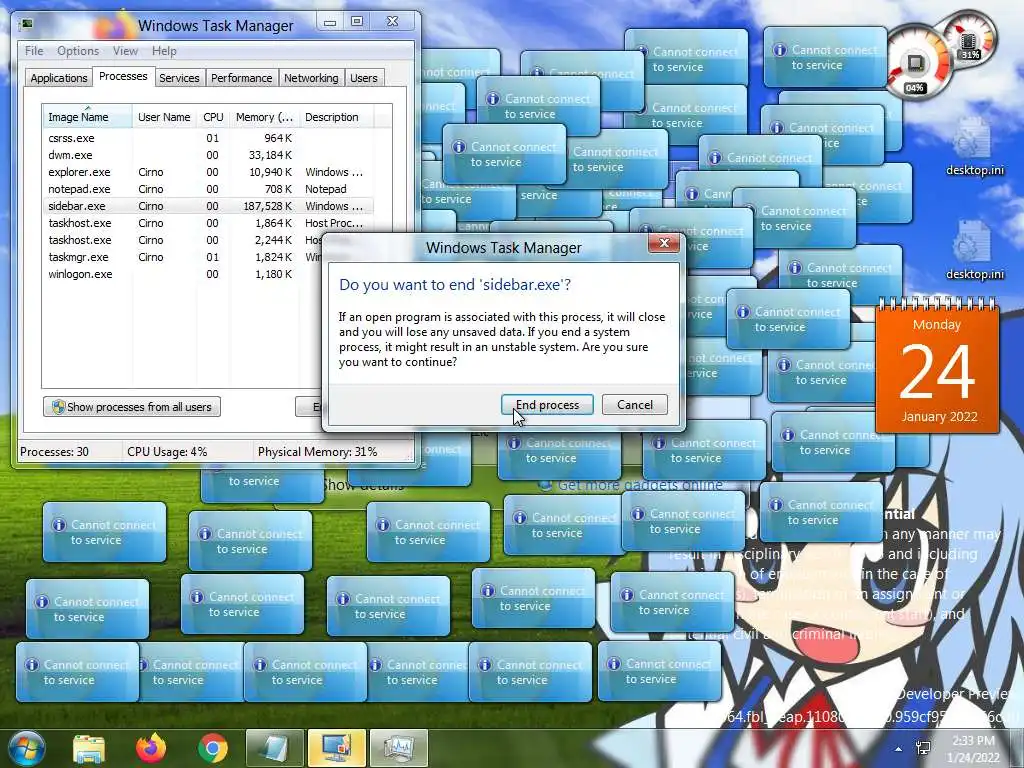Select taskhost.exe row with 1,864 K memory
1024x768 pixels.
[x=208, y=223]
